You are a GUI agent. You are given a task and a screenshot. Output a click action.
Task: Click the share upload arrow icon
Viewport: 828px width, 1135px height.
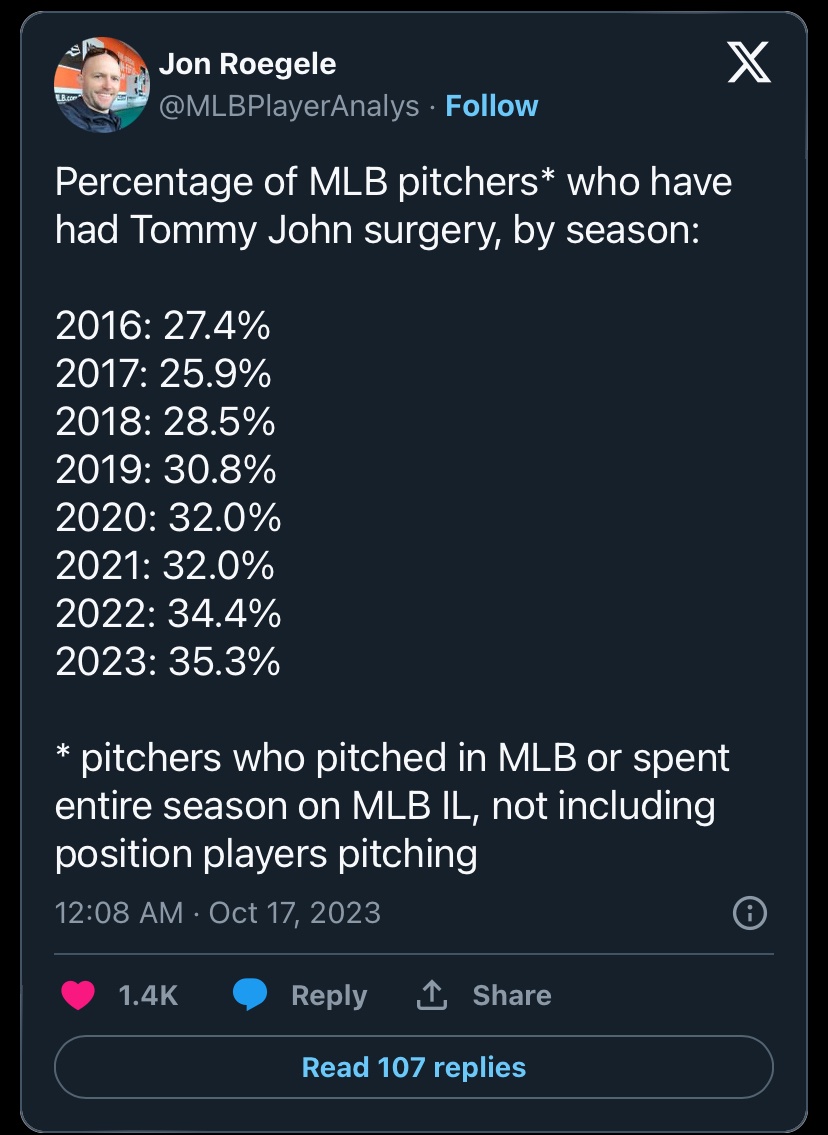coord(430,995)
